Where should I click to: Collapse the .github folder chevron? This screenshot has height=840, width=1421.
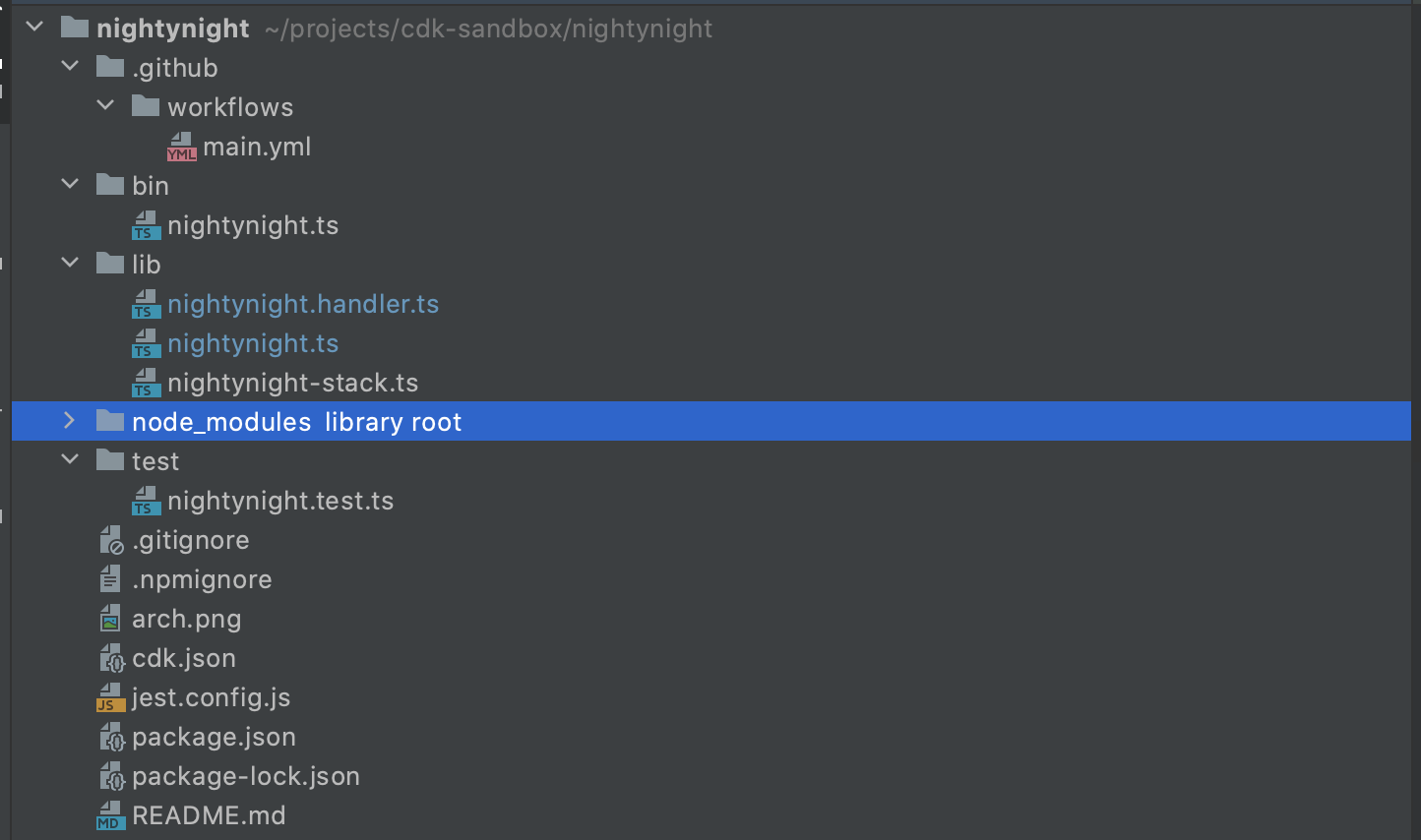70,67
